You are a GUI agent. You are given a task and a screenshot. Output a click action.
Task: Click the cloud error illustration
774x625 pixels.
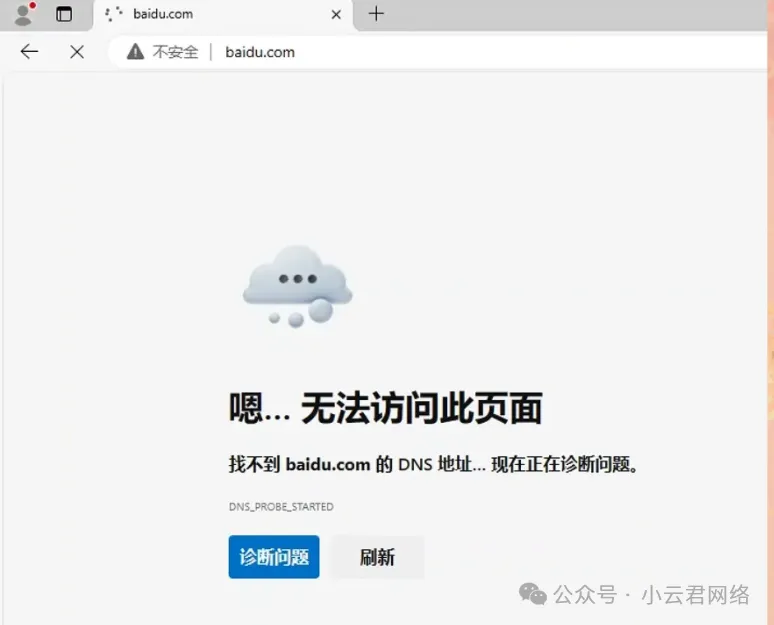[297, 286]
